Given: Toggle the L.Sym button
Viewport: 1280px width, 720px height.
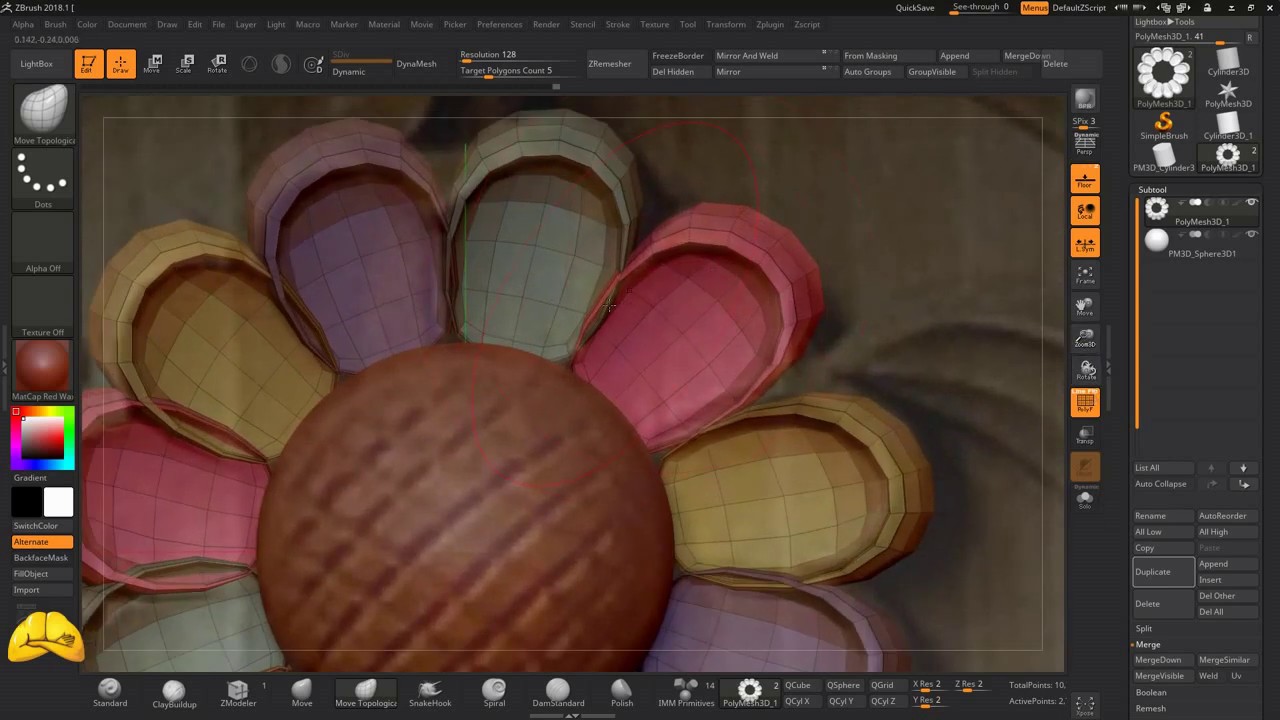Looking at the screenshot, I should coord(1085,243).
